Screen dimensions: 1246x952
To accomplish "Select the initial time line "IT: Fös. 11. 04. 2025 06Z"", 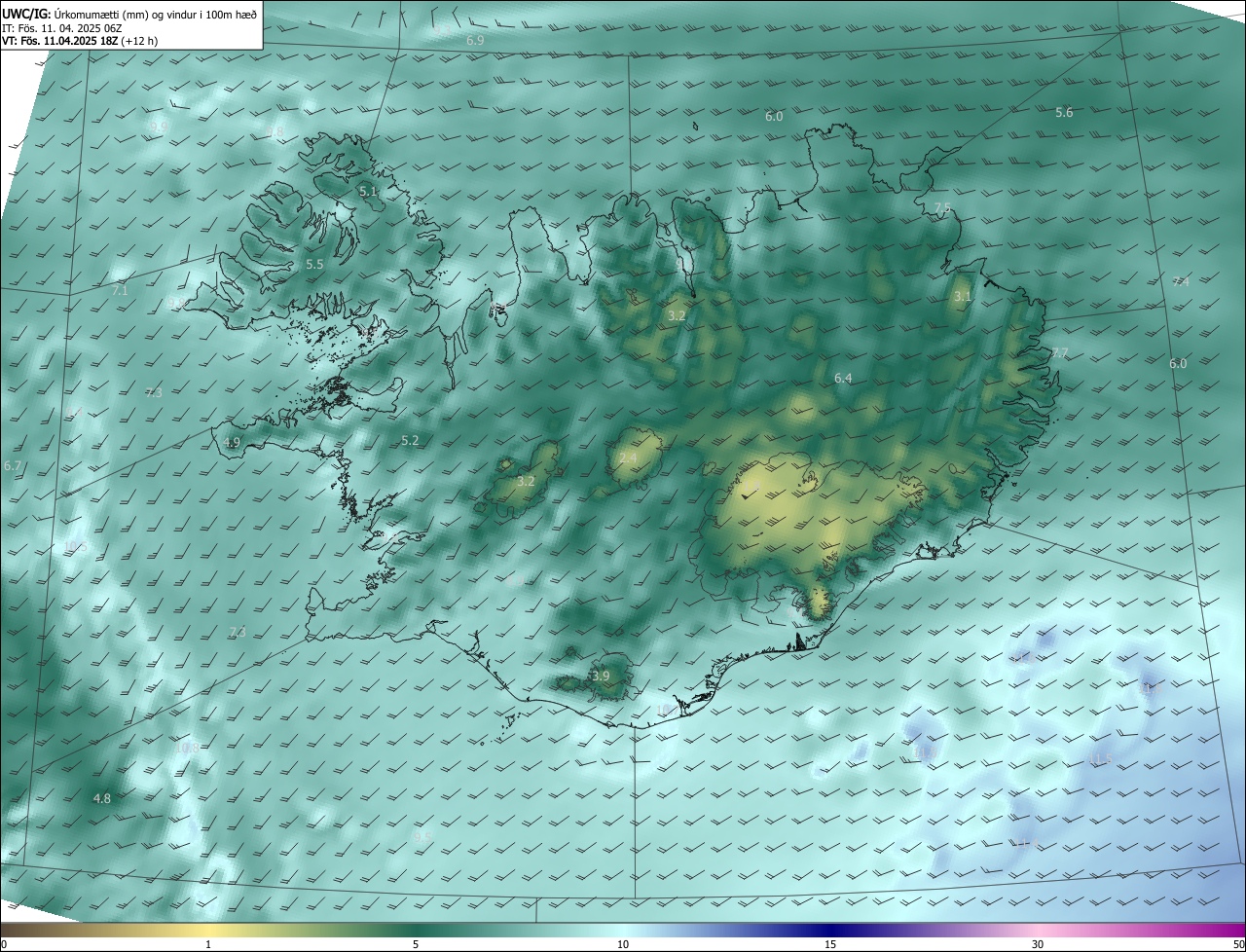I will tap(61, 28).
